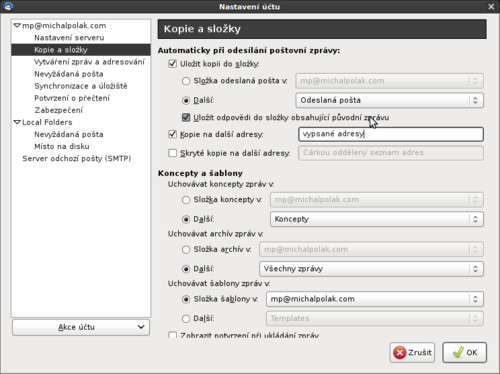500x374 pixels.
Task: Select Kopie a složky in sidebar
Action: click(81, 50)
